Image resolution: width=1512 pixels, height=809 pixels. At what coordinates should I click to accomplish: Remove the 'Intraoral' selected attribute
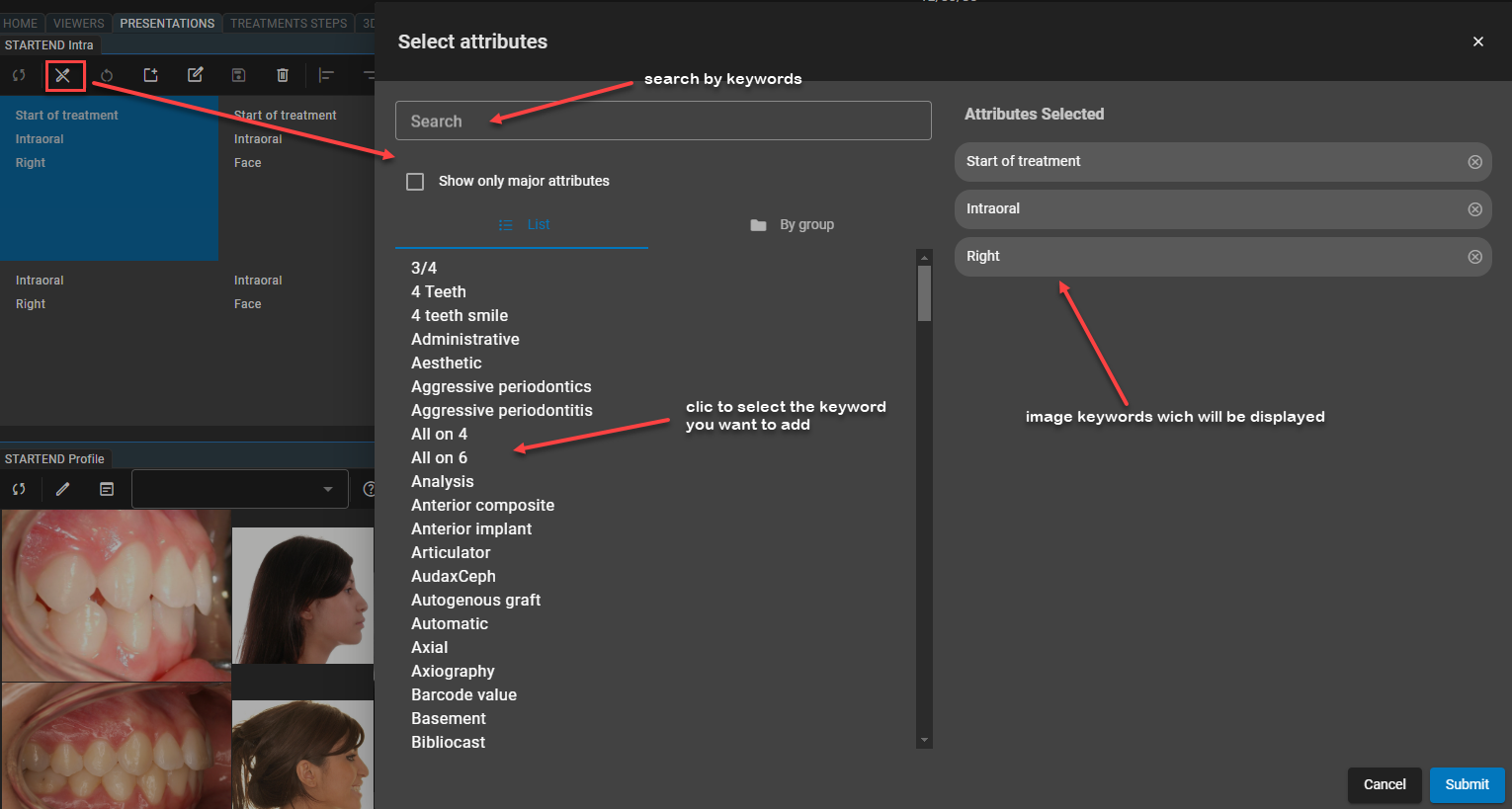click(x=1474, y=209)
